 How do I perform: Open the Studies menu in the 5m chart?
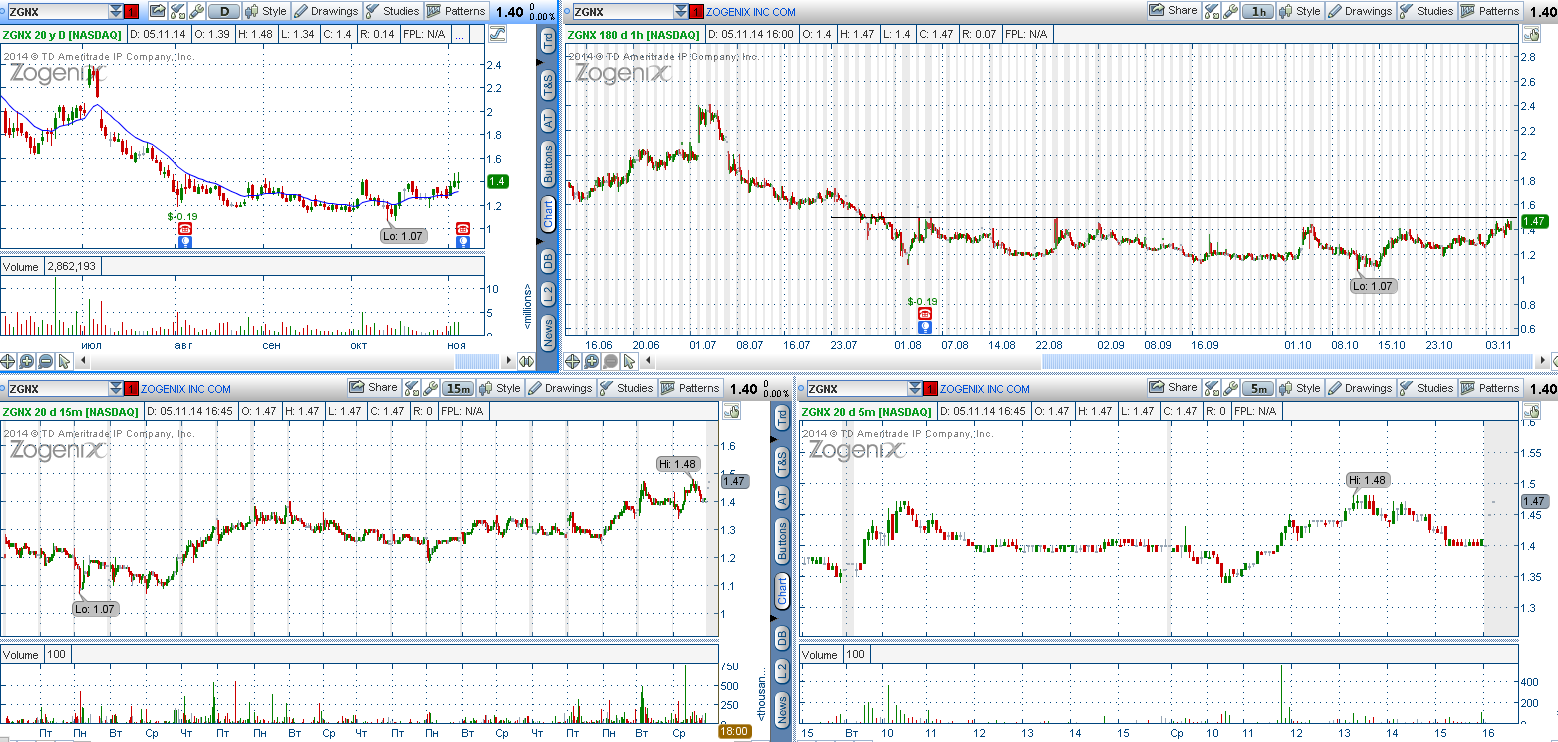point(1426,387)
